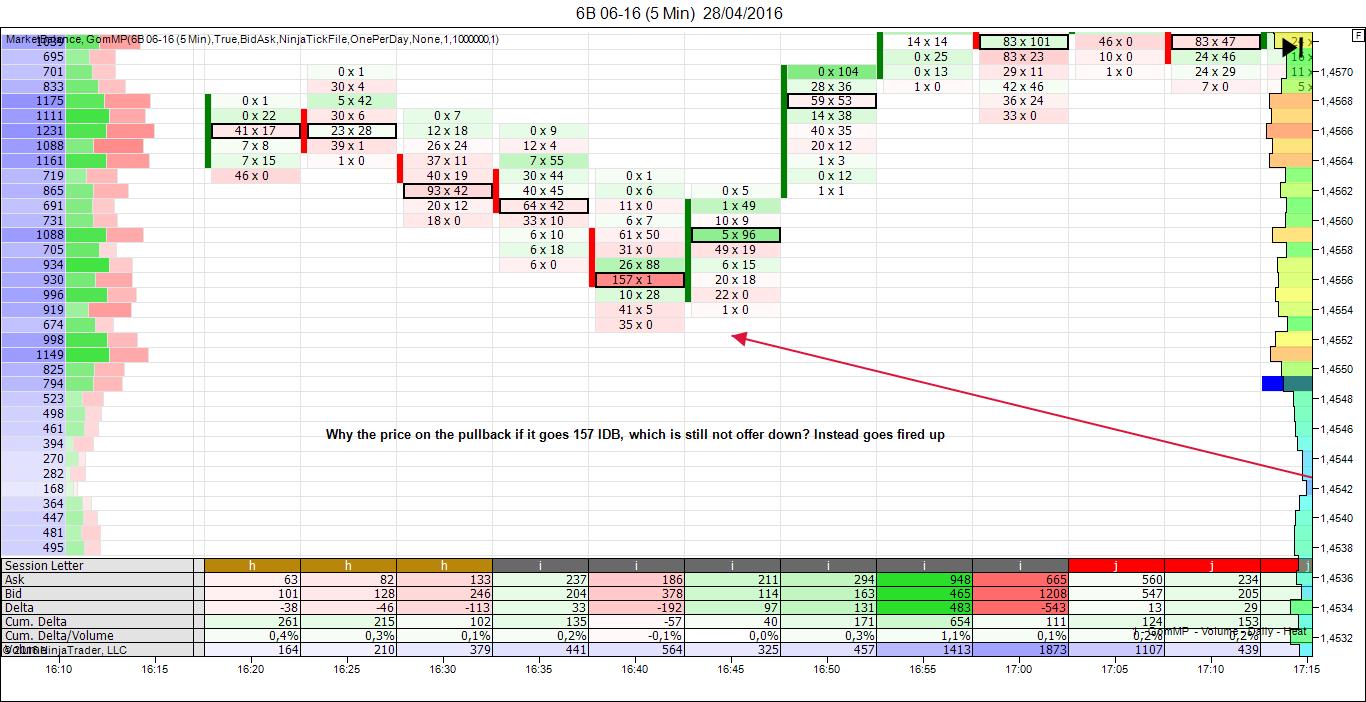Select the 83 x 47 outlined cell
Image resolution: width=1366 pixels, height=702 pixels.
pyautogui.click(x=1215, y=42)
